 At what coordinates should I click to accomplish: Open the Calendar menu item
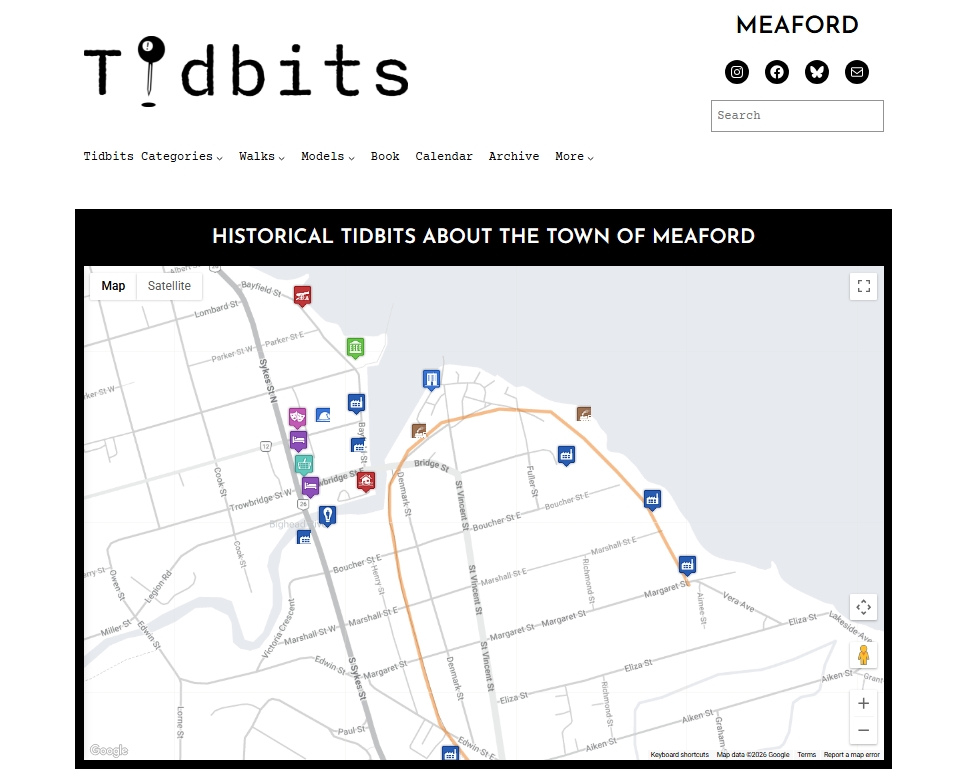444,157
